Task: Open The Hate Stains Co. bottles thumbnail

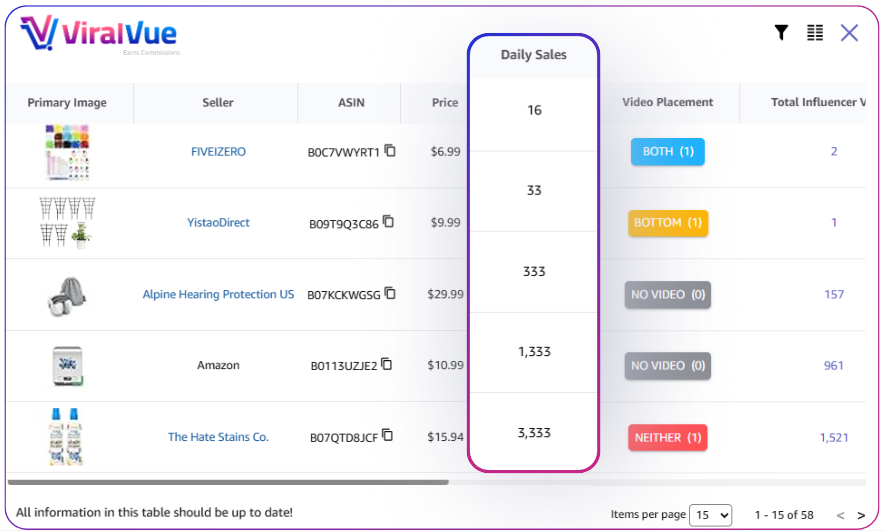Action: pos(65,437)
